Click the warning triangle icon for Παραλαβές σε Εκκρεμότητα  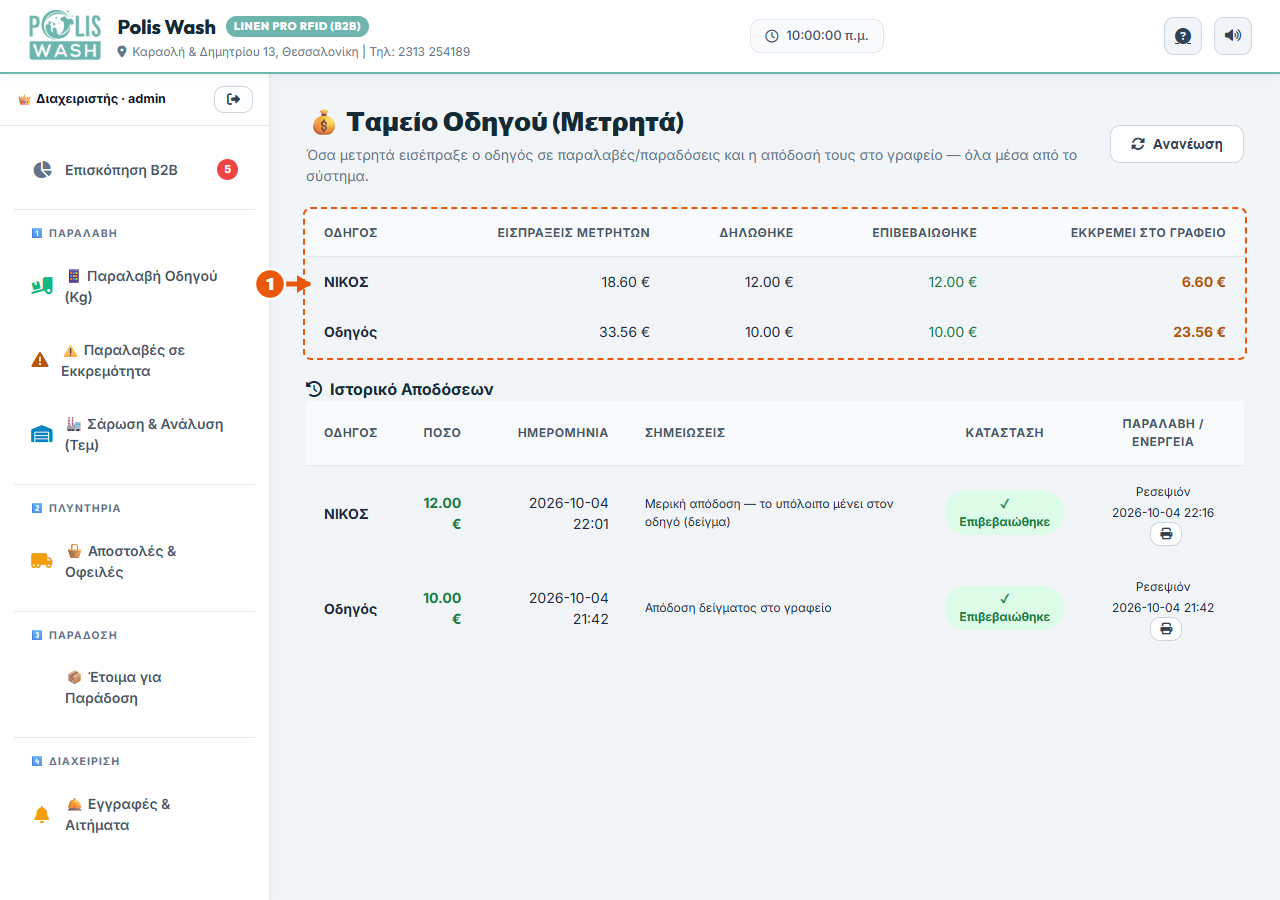pyautogui.click(x=40, y=360)
